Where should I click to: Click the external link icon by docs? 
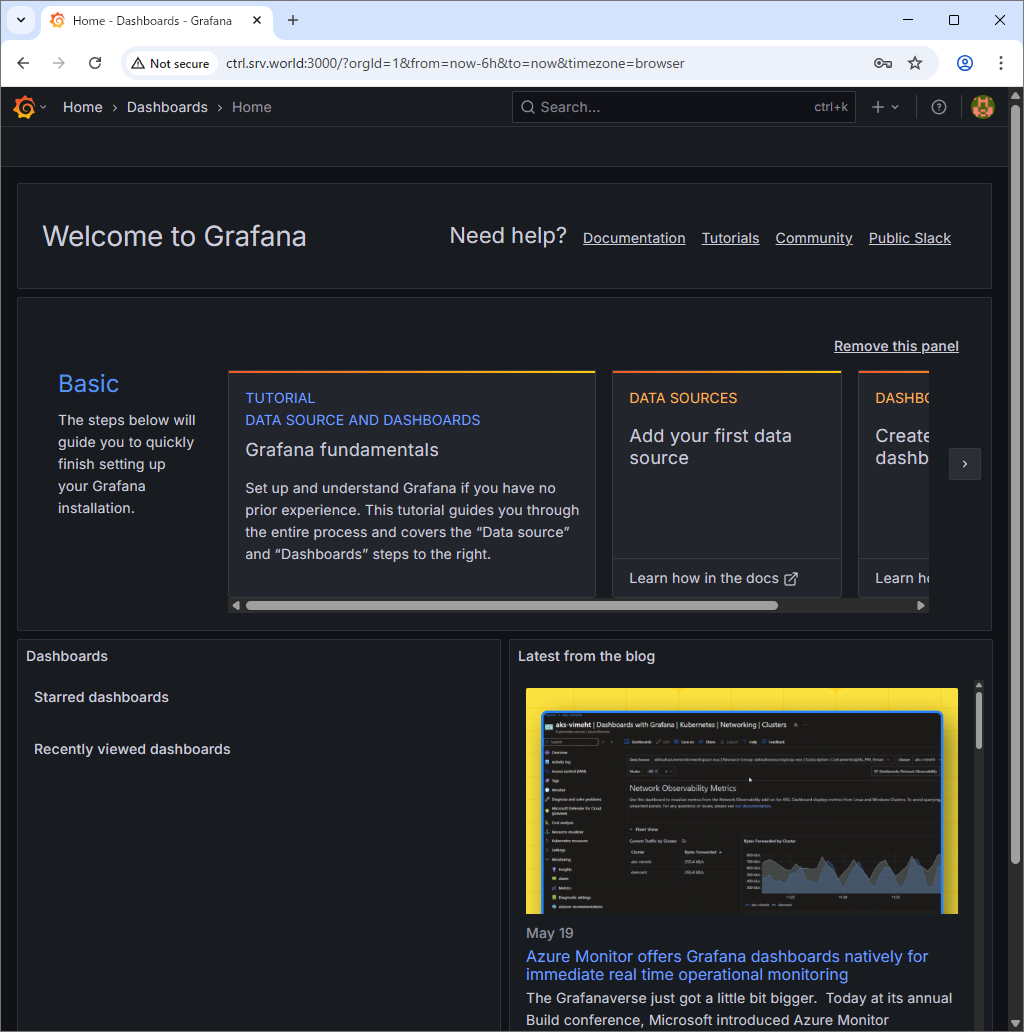coord(791,579)
